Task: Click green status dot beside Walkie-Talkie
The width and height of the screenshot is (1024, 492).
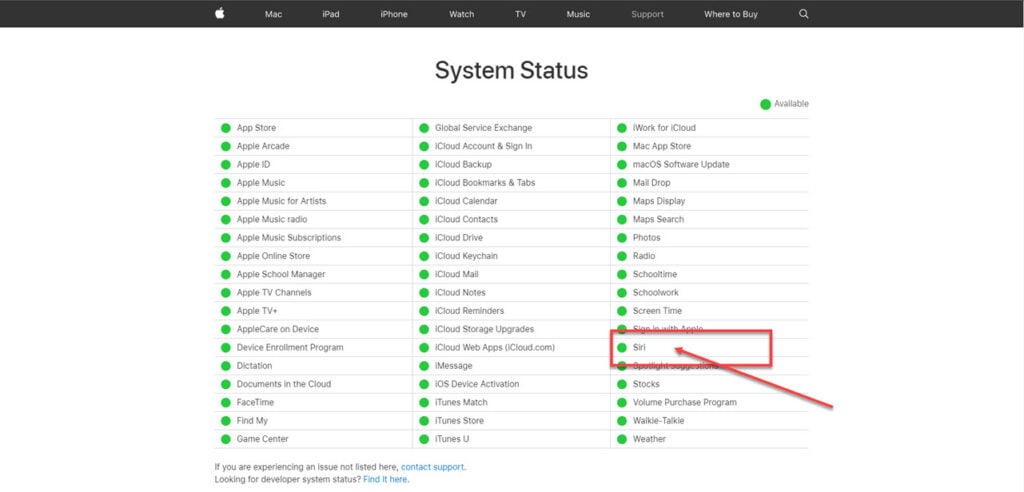Action: click(622, 421)
